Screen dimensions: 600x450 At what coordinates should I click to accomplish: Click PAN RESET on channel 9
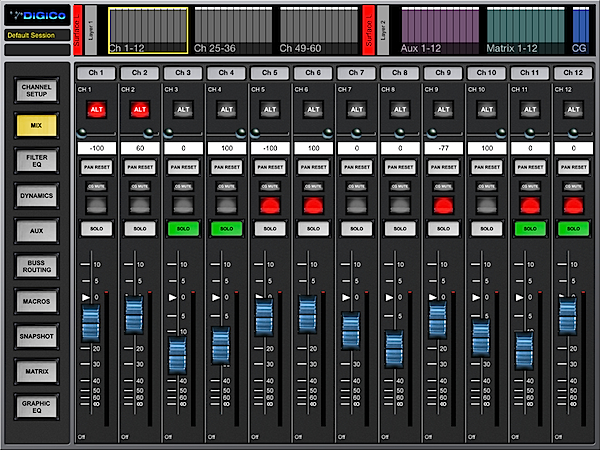pyautogui.click(x=443, y=167)
